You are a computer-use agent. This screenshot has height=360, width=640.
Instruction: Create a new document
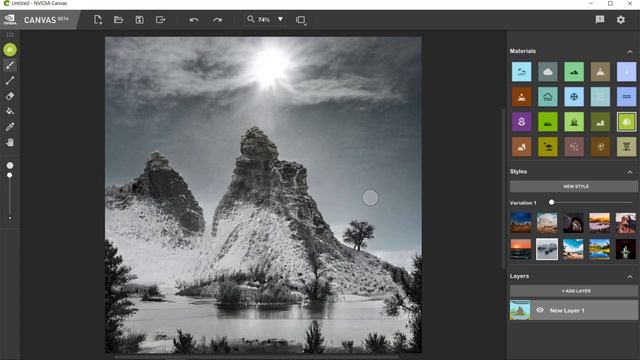[98, 20]
